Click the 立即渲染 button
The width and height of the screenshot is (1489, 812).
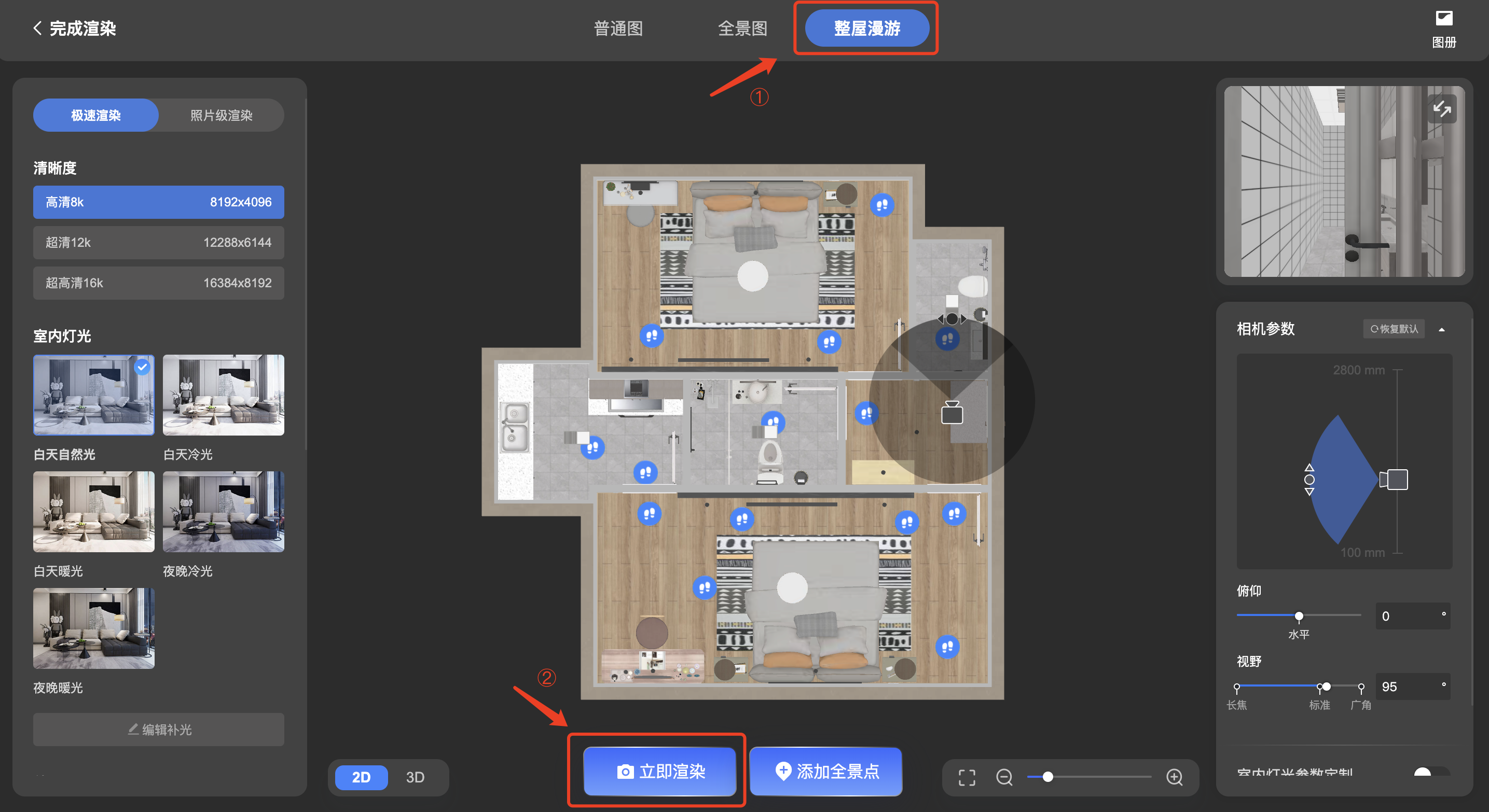click(x=659, y=772)
